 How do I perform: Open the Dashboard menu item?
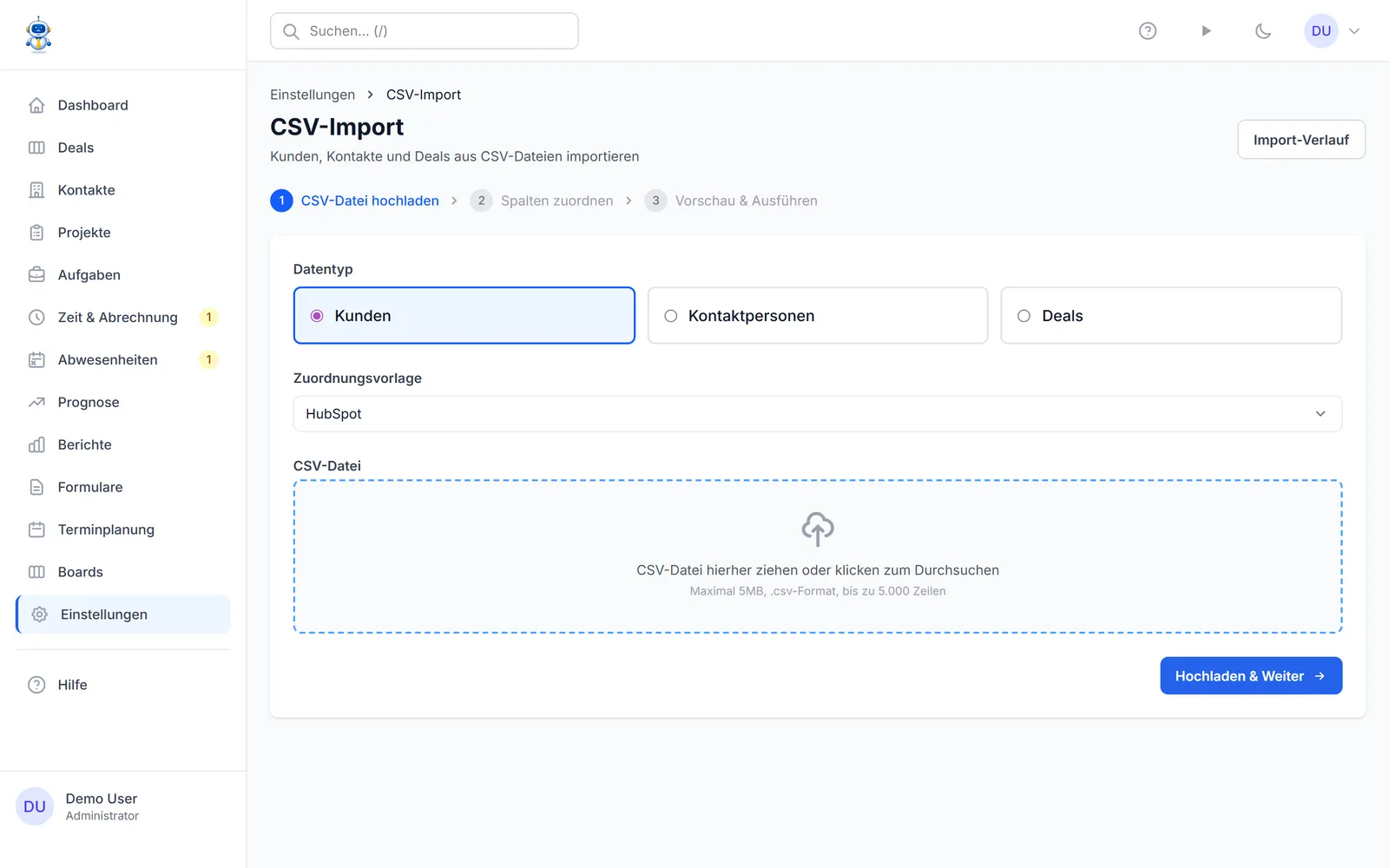coord(123,105)
